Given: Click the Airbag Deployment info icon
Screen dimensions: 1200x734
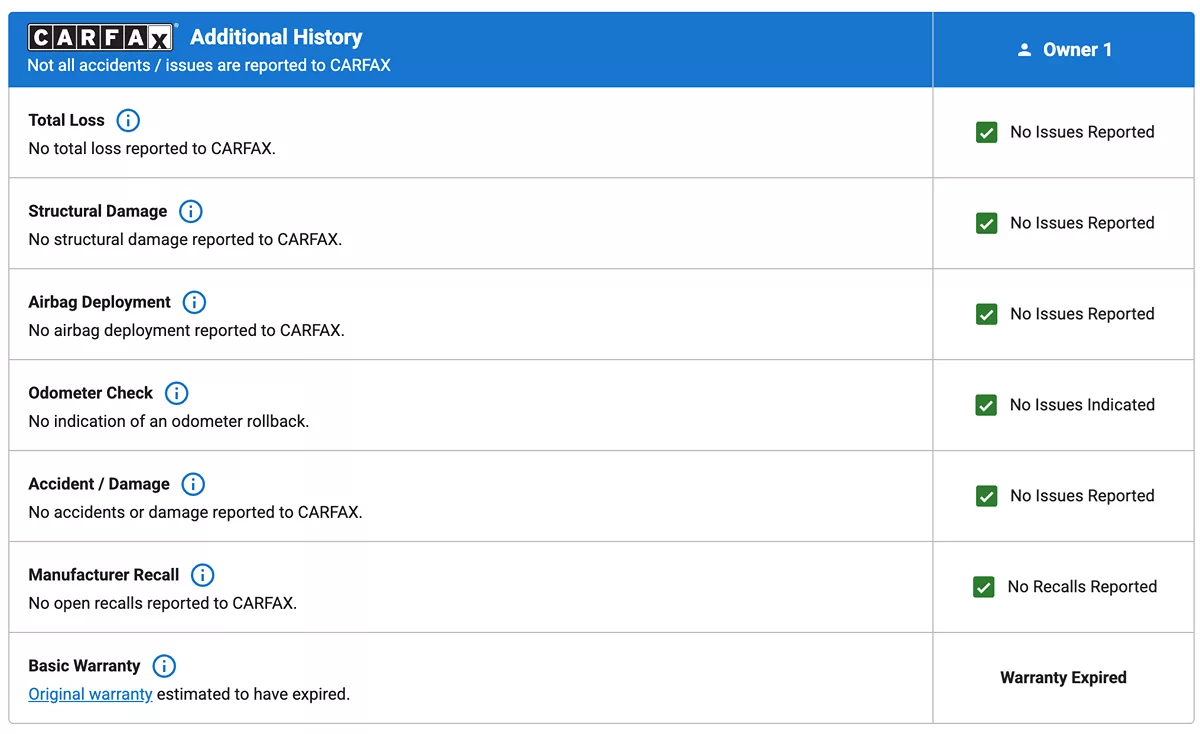Looking at the screenshot, I should [x=194, y=302].
